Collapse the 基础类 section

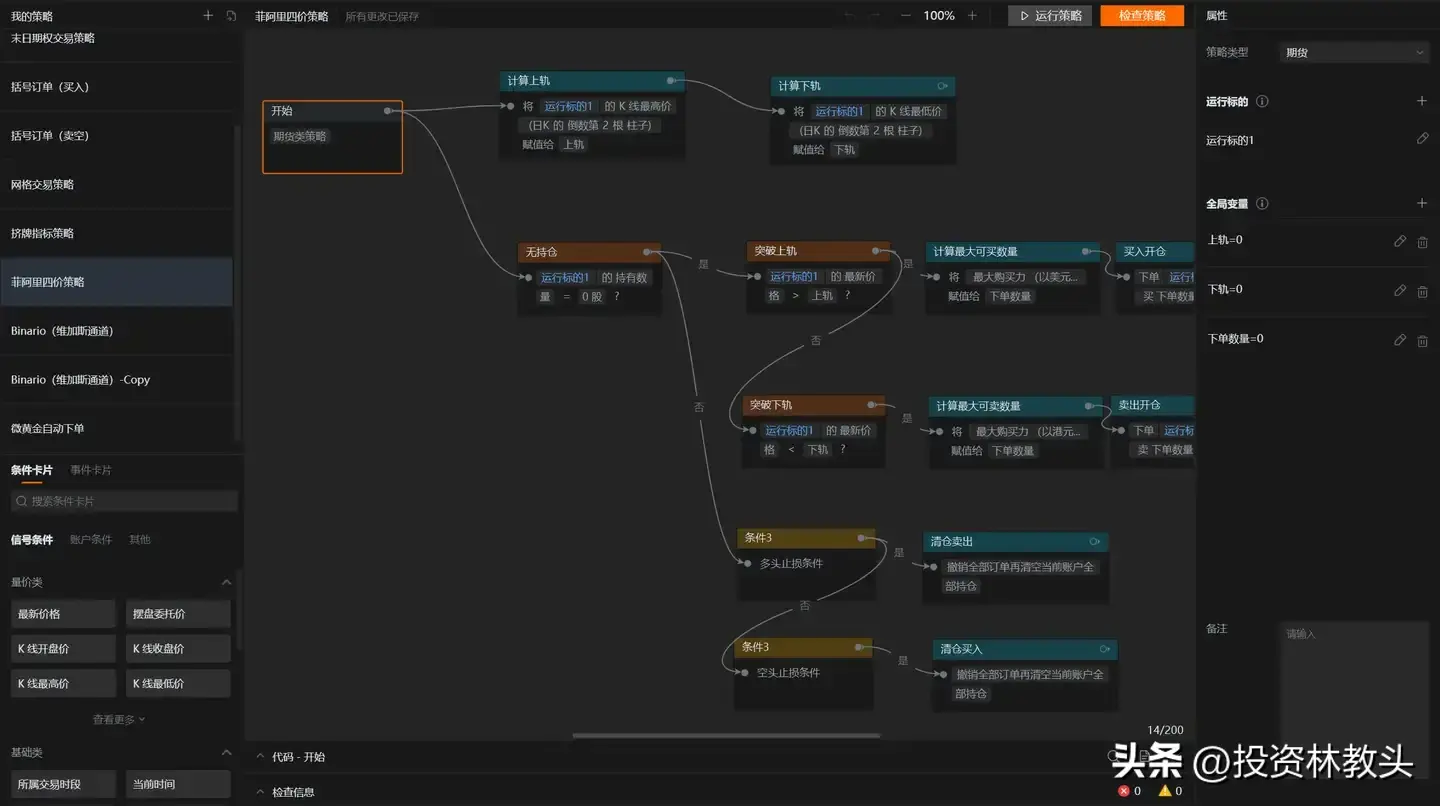point(226,752)
